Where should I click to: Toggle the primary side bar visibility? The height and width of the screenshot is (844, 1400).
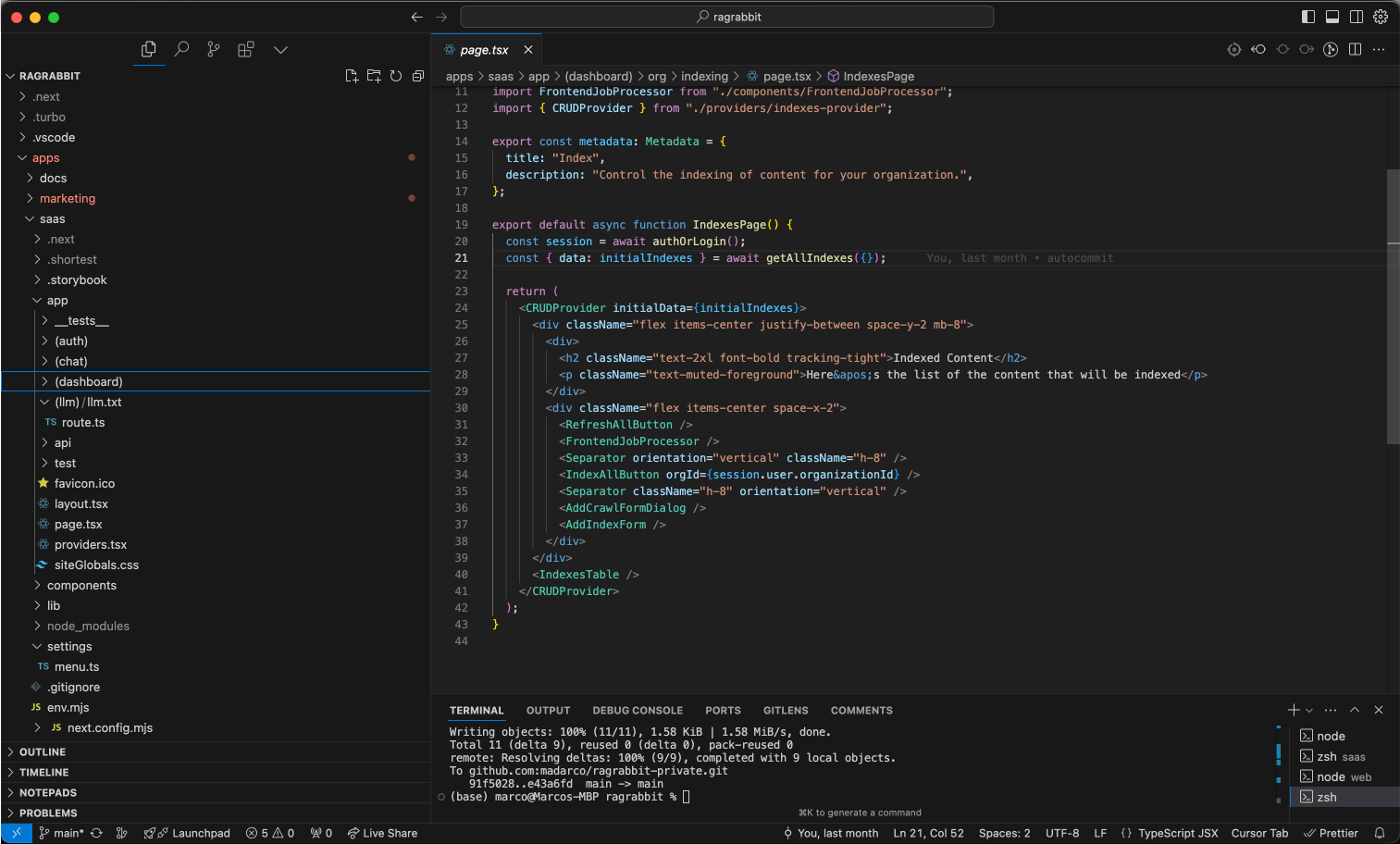point(1307,17)
